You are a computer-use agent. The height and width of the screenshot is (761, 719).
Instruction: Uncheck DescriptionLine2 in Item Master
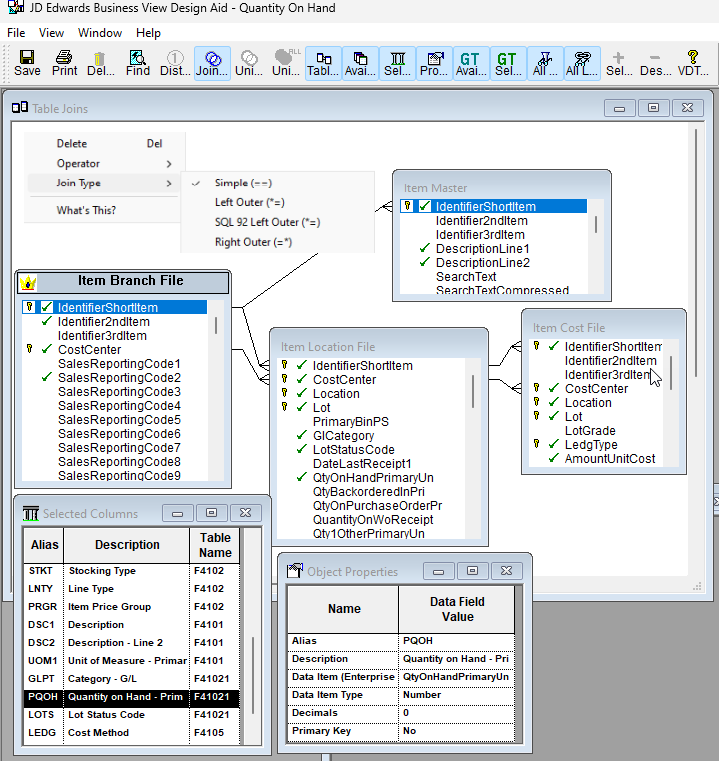point(425,262)
